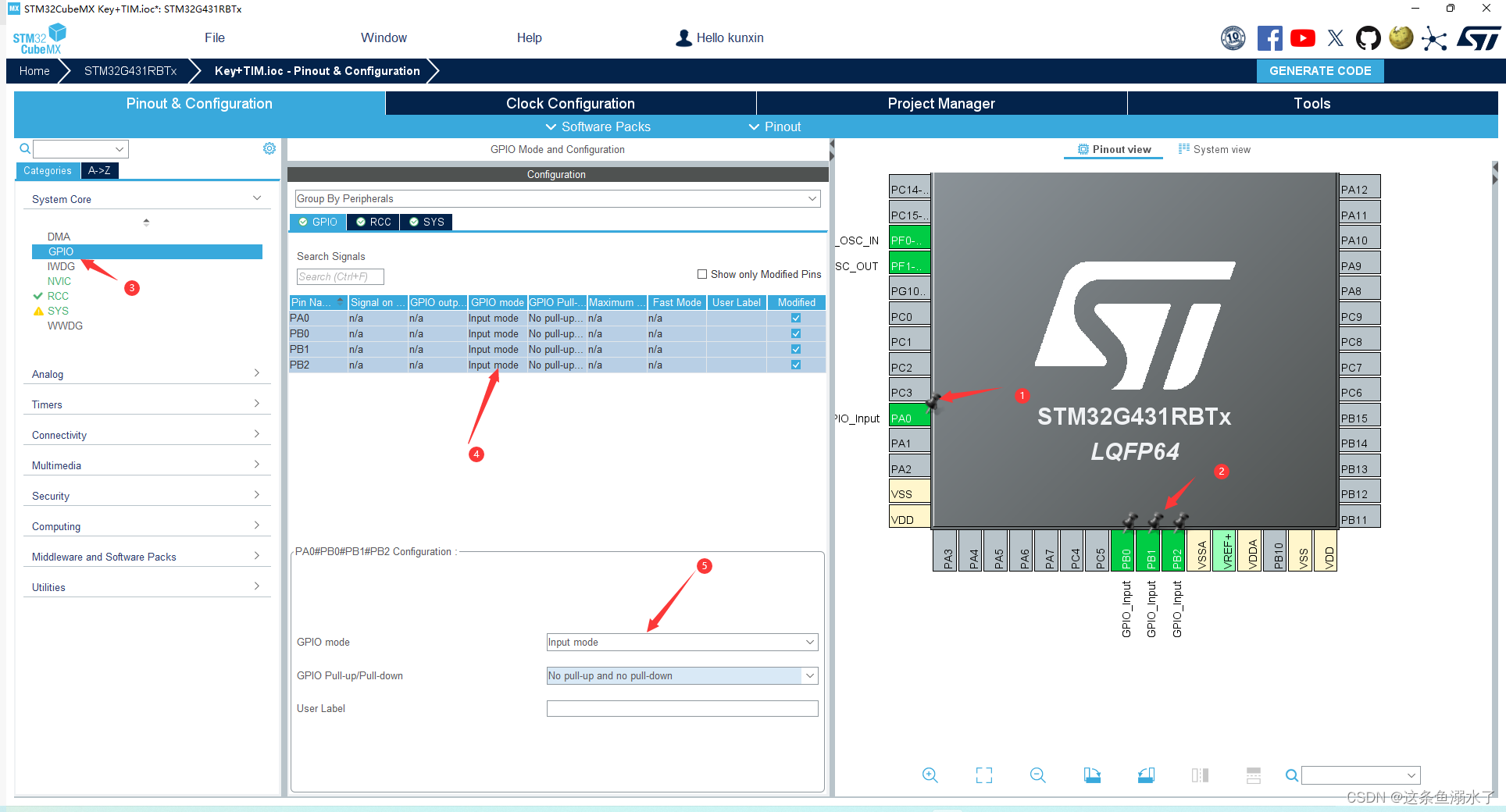1506x812 pixels.
Task: Click STM32G431RBTx breadcrumb
Action: click(130, 70)
